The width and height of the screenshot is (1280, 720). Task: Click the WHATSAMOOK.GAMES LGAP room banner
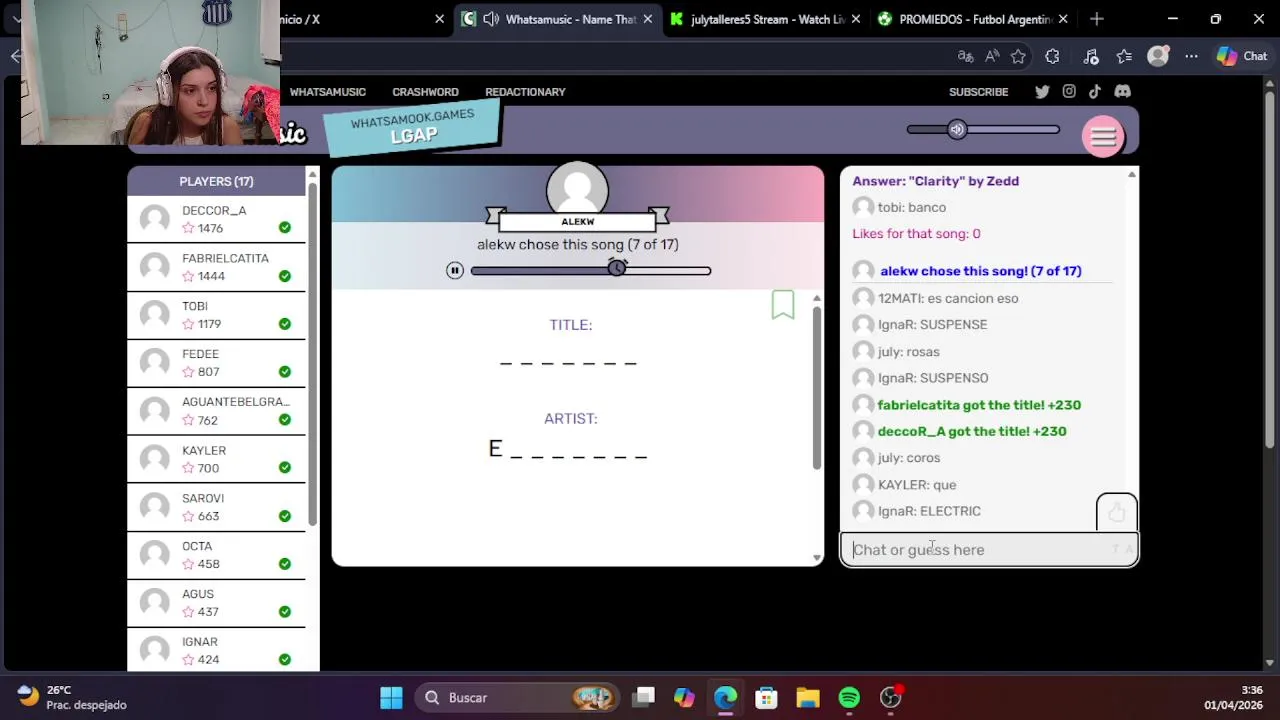[412, 127]
